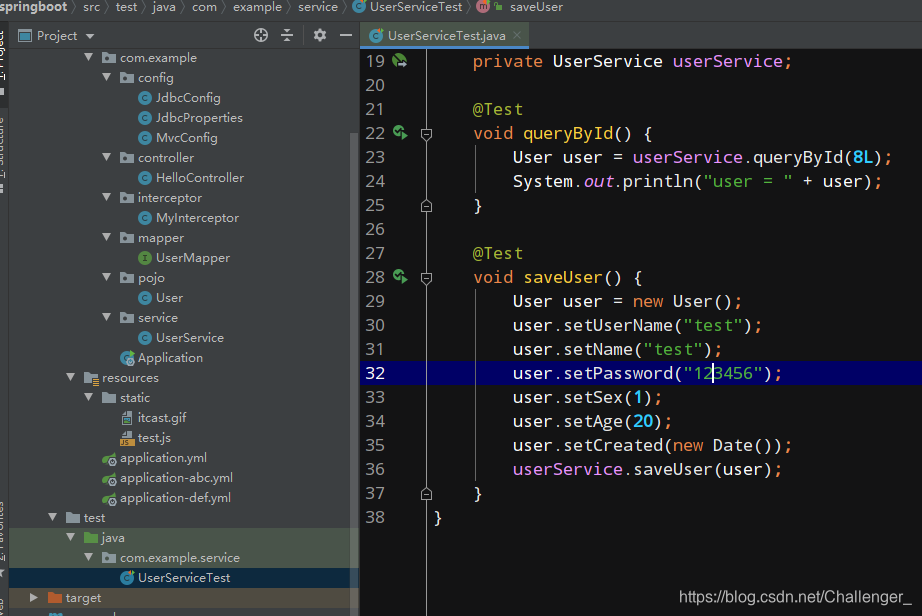922x616 pixels.
Task: Collapse the com.example package
Action: [89, 57]
